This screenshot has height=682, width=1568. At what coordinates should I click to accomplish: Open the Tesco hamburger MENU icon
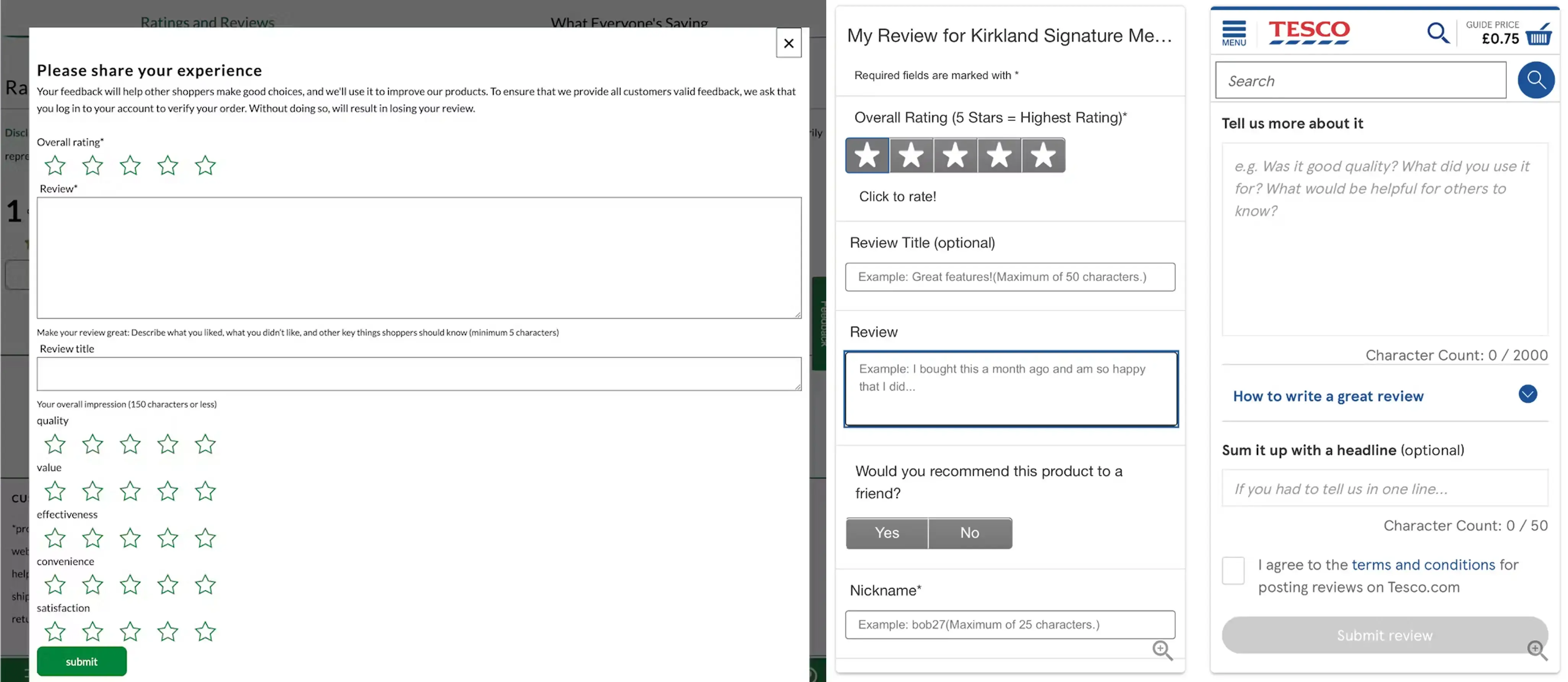pos(1234,33)
